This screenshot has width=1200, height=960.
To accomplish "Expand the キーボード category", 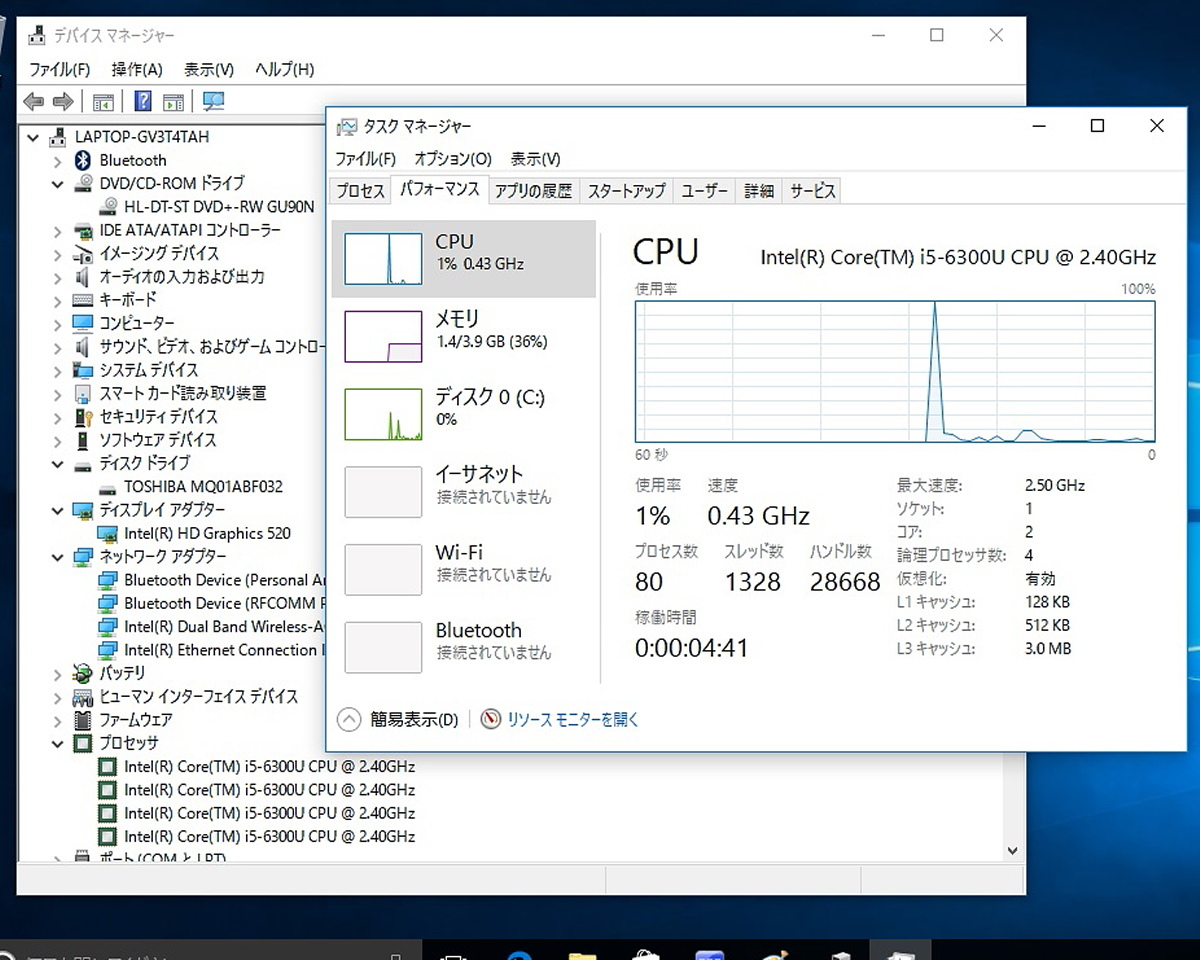I will [58, 300].
